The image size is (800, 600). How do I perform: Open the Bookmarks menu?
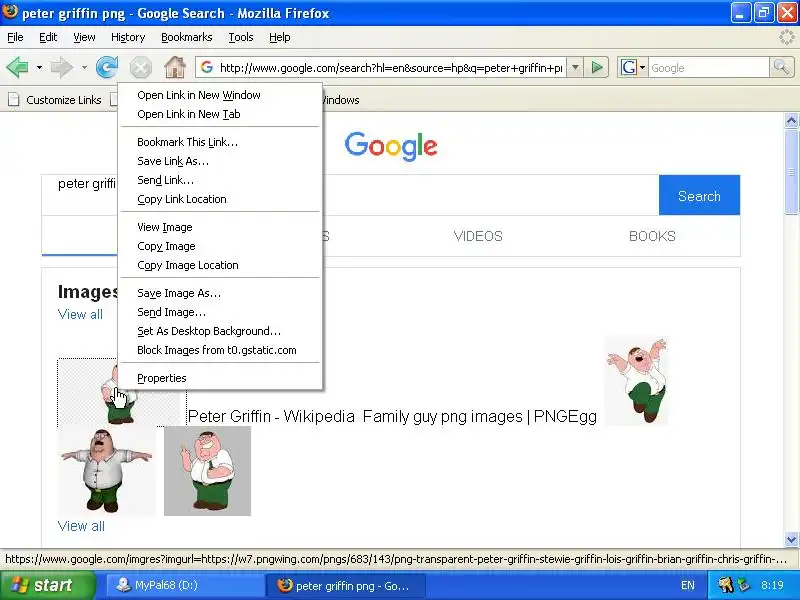pyautogui.click(x=187, y=37)
